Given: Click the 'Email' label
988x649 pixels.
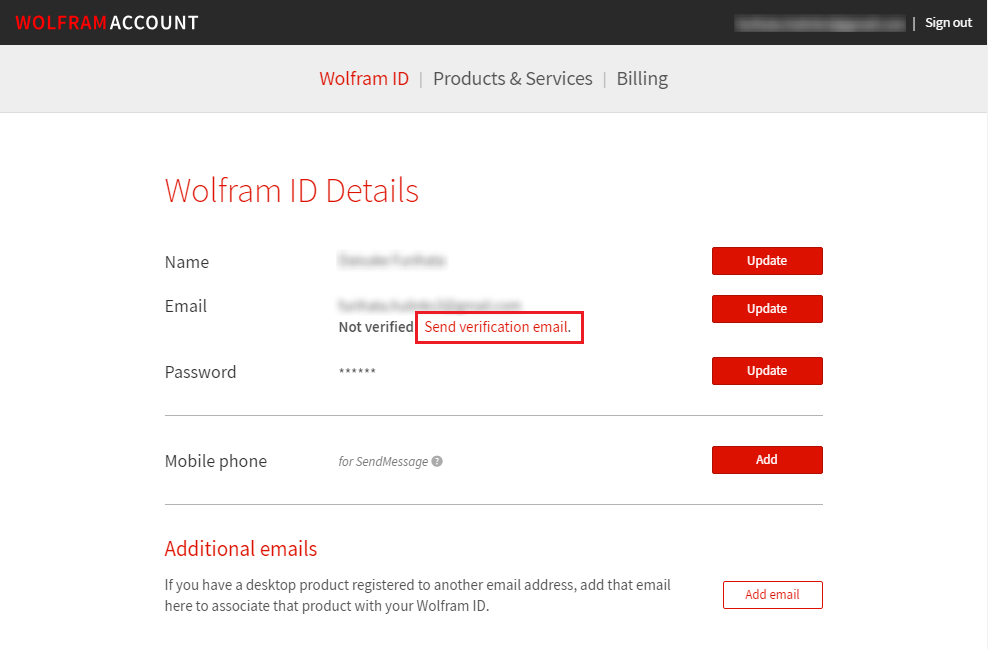Looking at the screenshot, I should point(186,306).
